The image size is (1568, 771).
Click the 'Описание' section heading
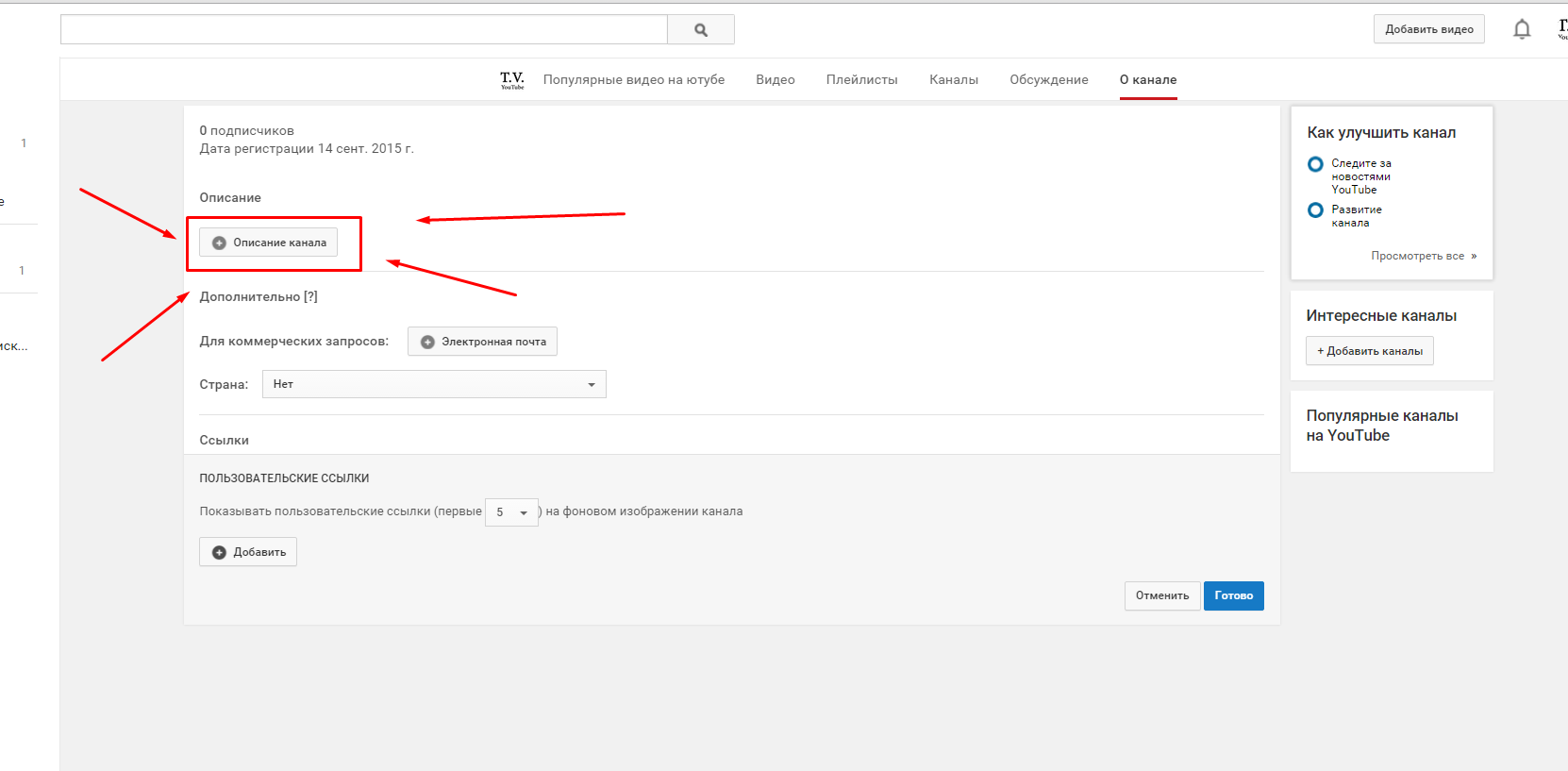(230, 198)
